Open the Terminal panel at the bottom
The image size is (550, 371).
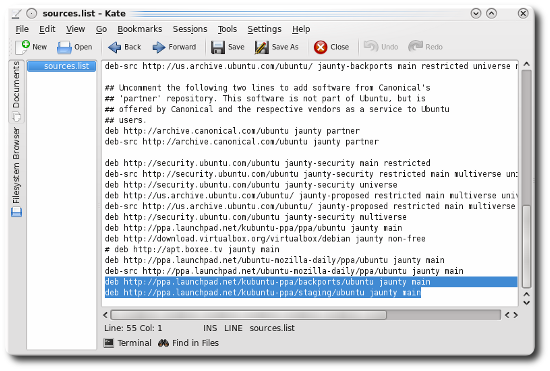128,343
